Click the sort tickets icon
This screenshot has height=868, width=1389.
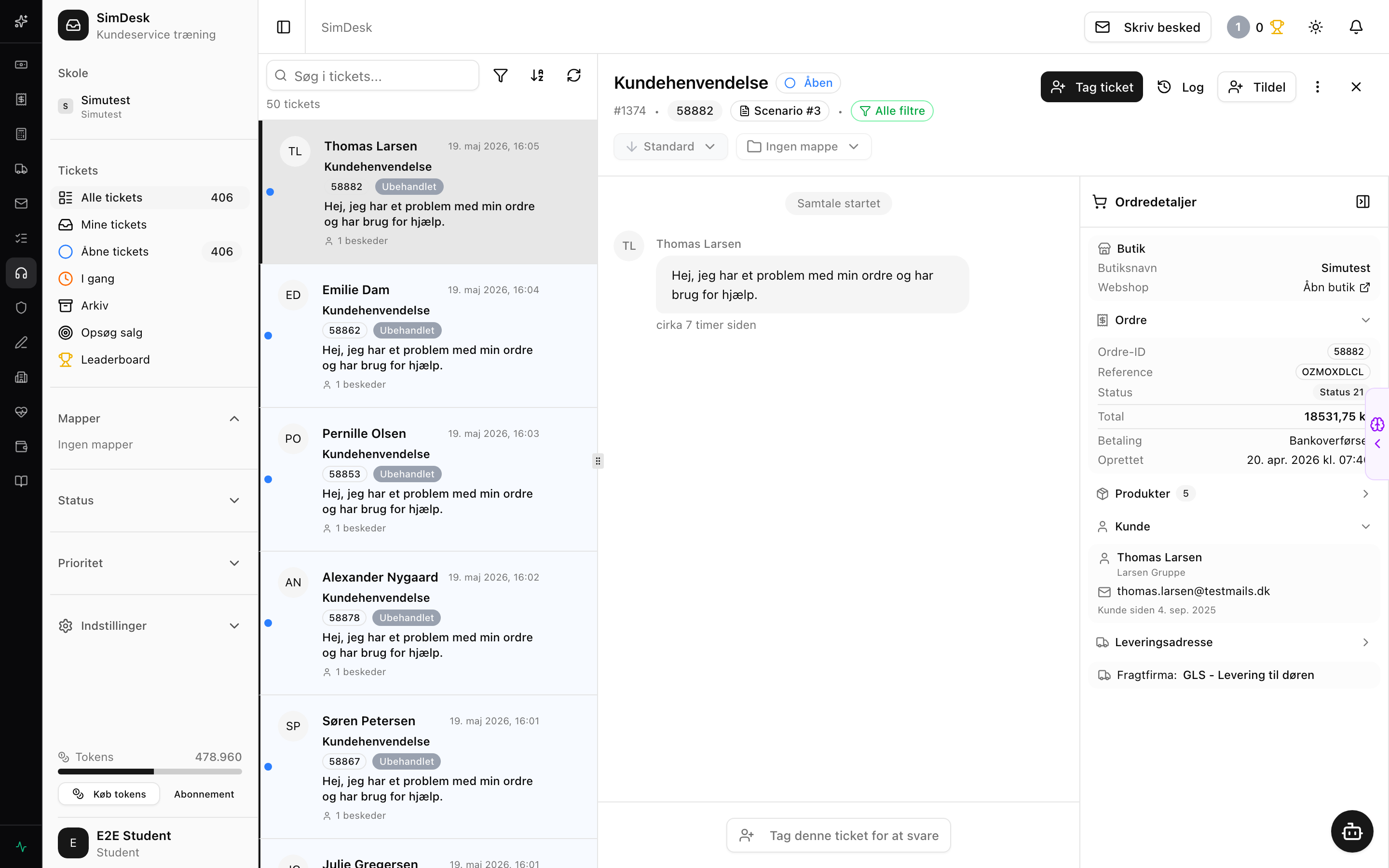pyautogui.click(x=537, y=75)
